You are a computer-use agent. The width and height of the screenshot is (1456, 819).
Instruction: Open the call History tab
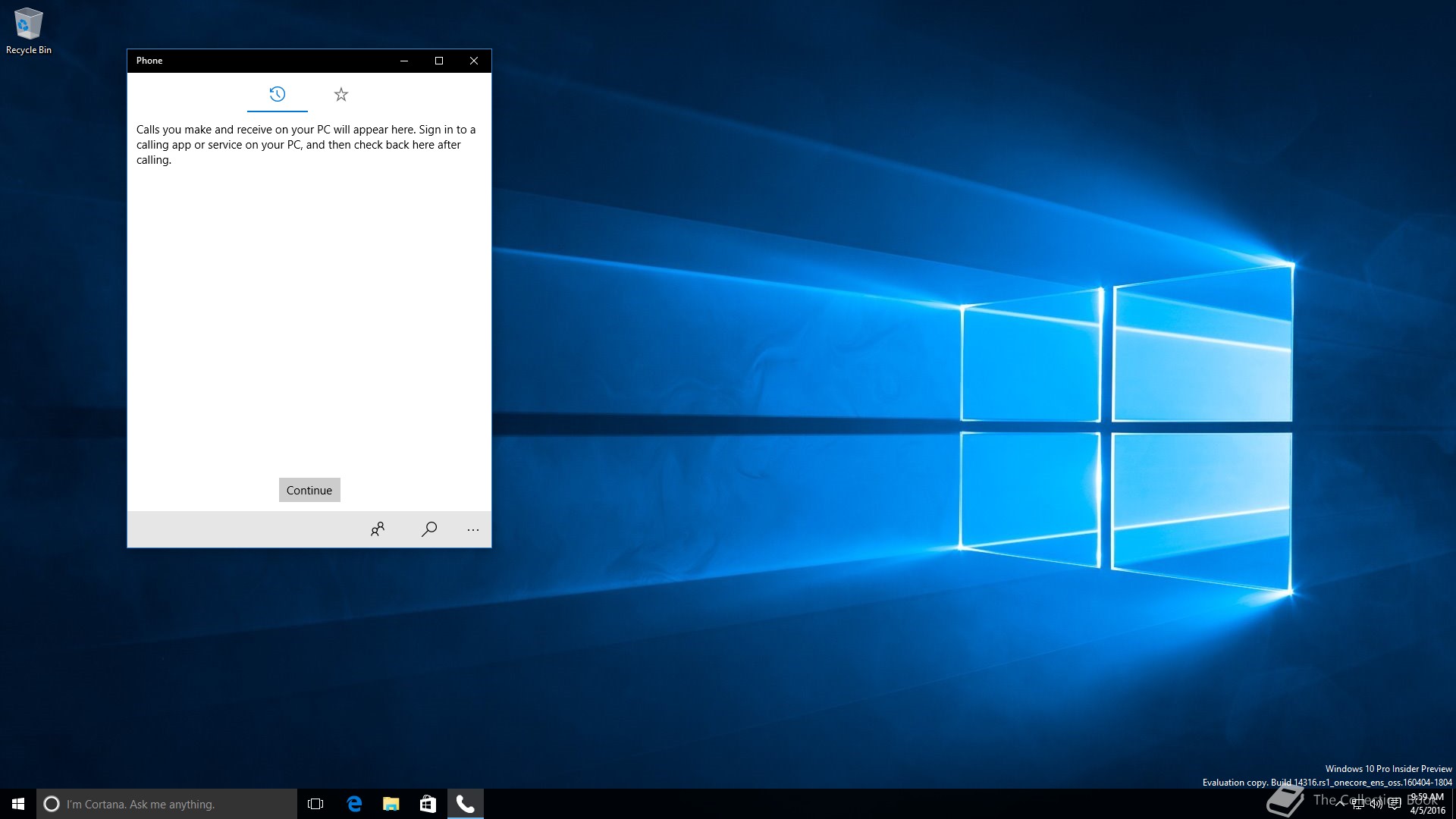click(278, 94)
